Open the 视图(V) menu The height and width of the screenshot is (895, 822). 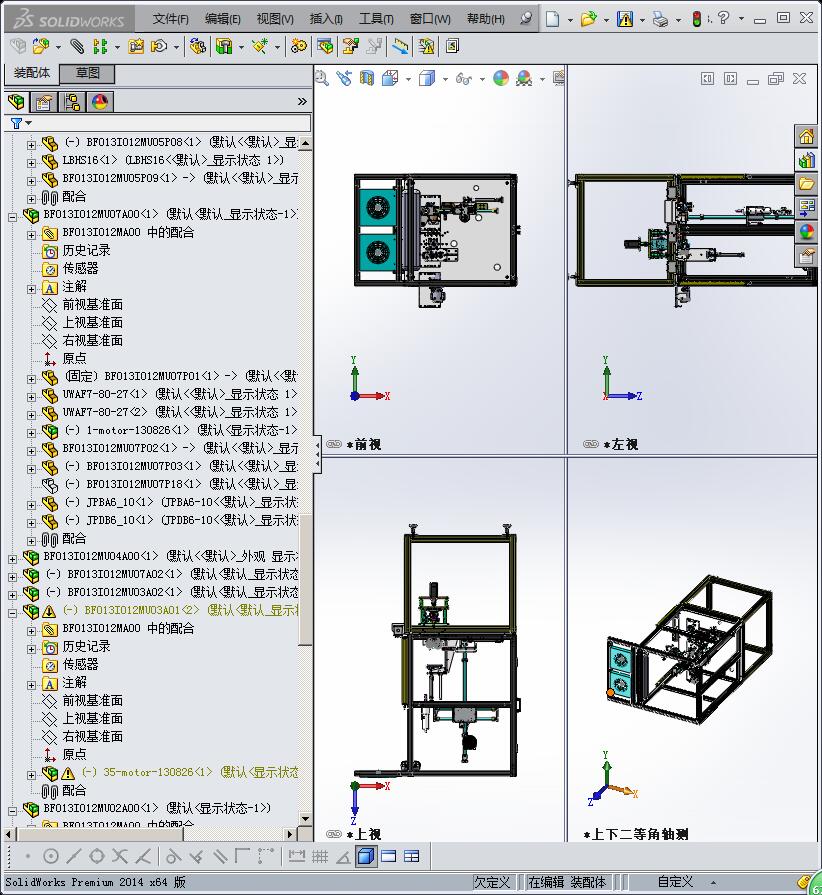click(275, 19)
